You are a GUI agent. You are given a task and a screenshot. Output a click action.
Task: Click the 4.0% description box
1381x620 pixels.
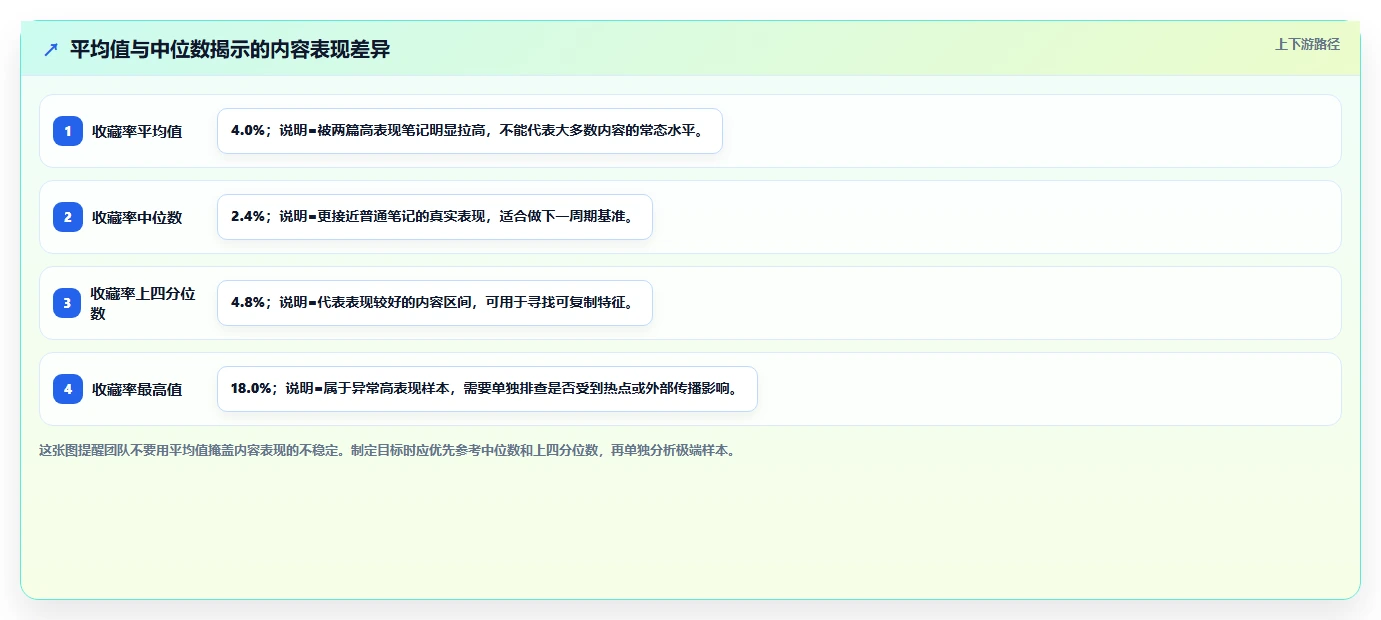[x=470, y=131]
